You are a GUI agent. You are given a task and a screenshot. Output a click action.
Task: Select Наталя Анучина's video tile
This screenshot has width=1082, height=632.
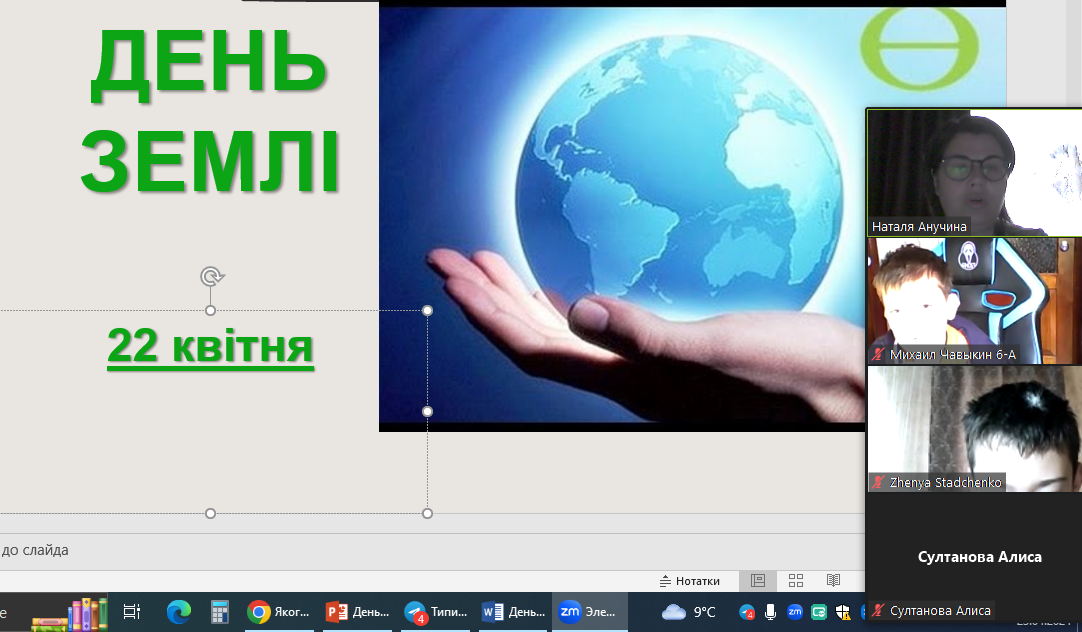[x=974, y=172]
